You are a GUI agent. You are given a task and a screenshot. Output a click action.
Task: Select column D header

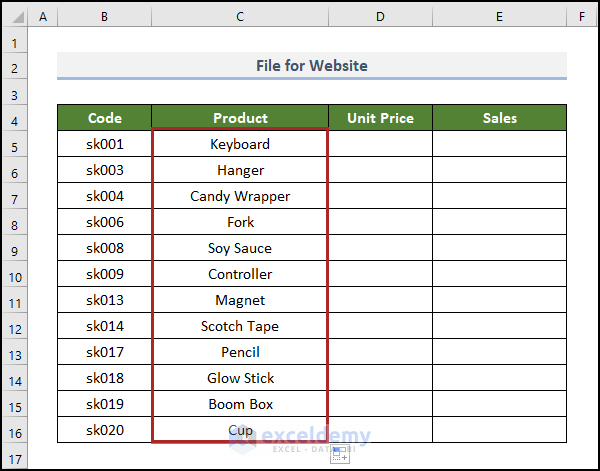[x=380, y=18]
